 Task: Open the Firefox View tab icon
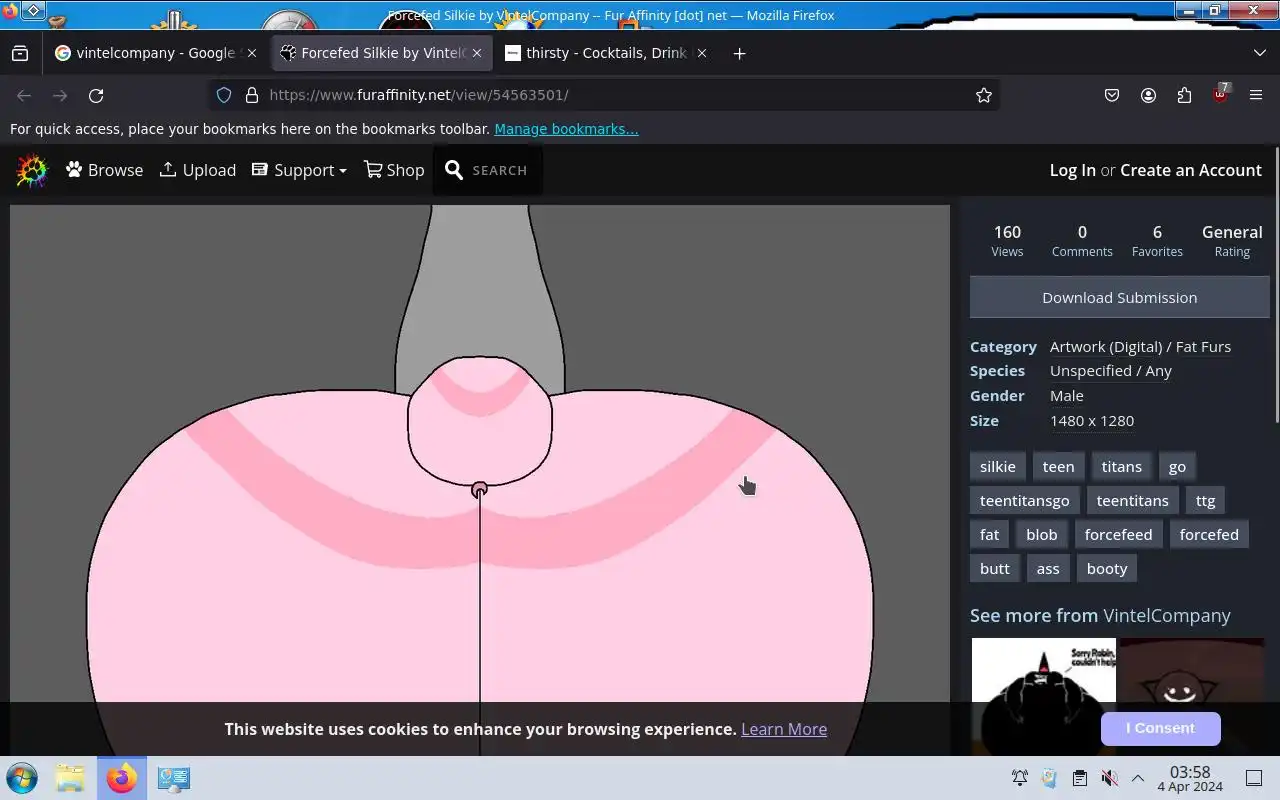click(x=20, y=53)
